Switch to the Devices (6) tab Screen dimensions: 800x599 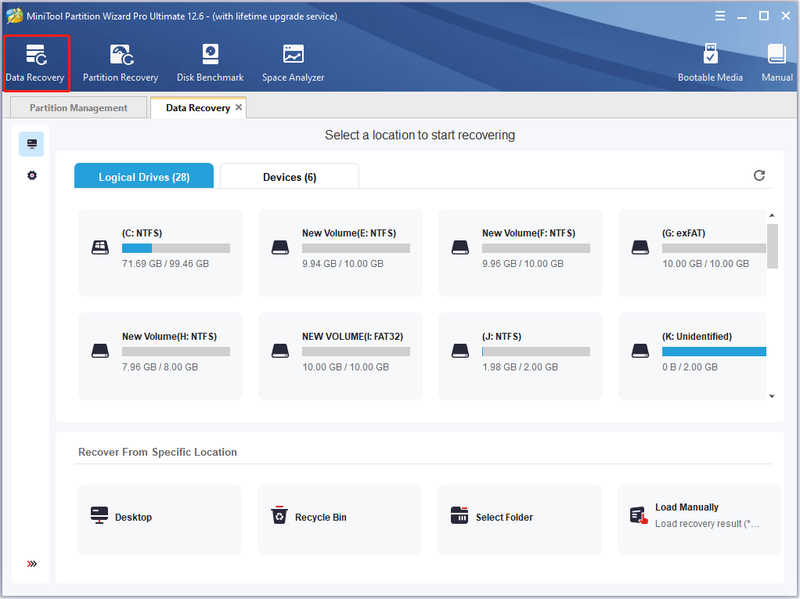(289, 177)
